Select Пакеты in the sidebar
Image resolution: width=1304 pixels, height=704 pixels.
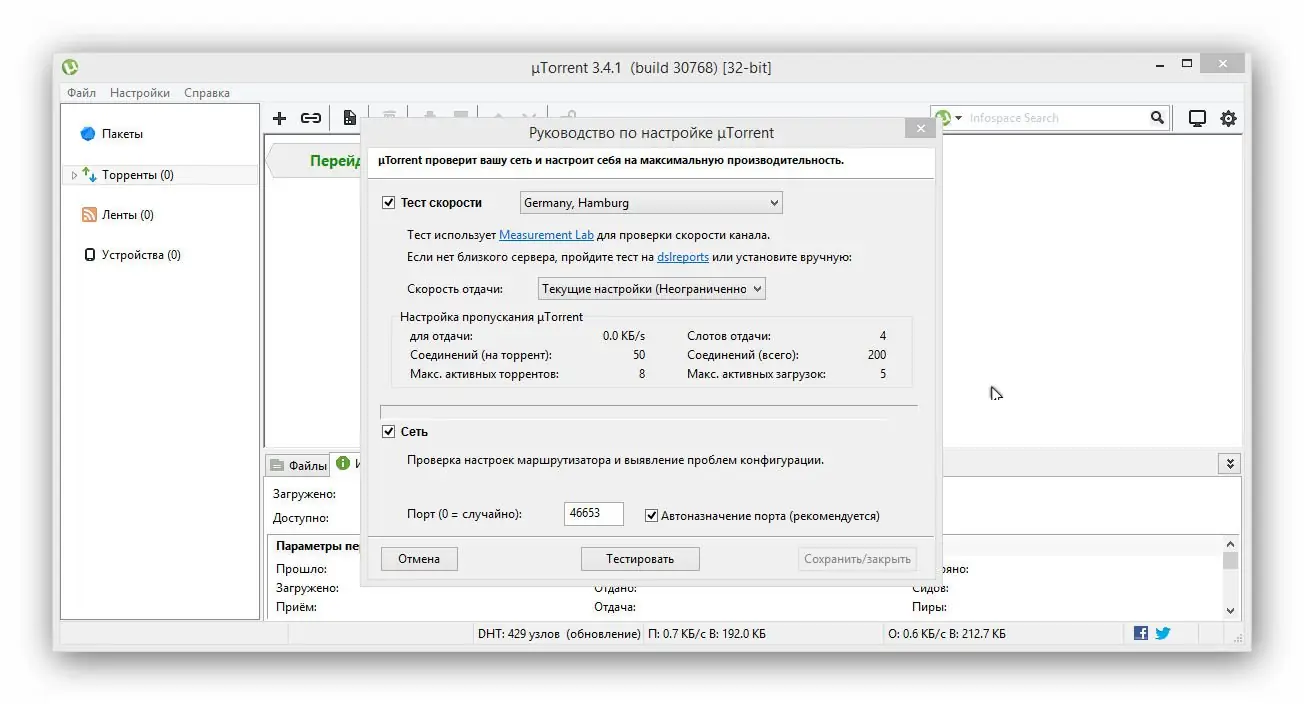tap(122, 134)
